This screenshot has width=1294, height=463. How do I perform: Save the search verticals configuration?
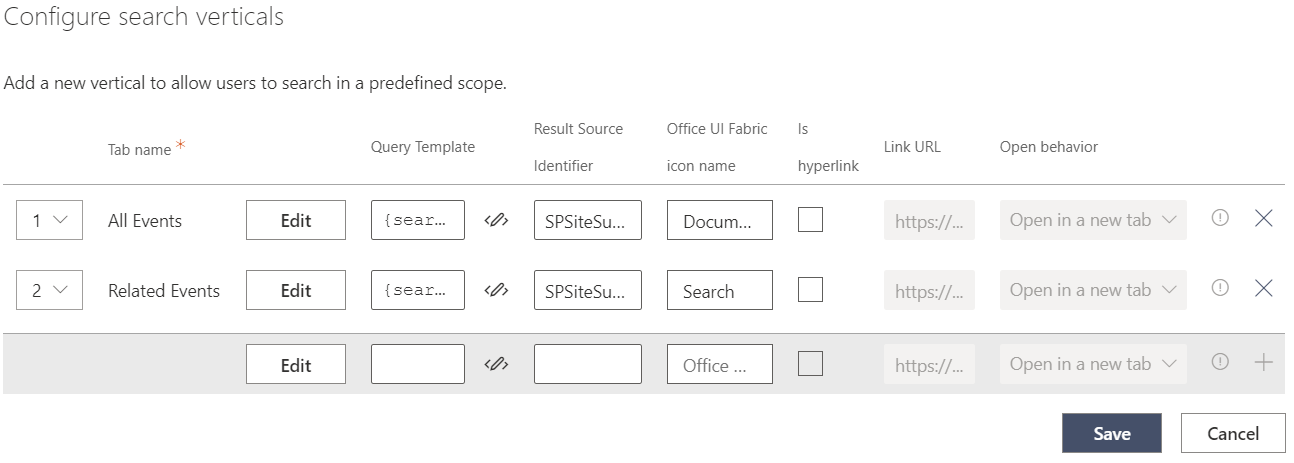click(x=1111, y=433)
